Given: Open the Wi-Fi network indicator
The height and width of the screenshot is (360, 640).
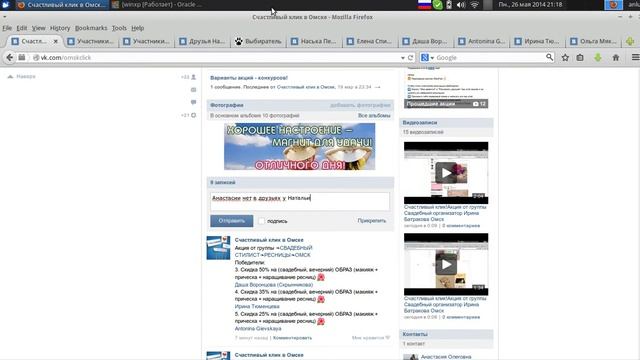Looking at the screenshot, I should pos(474,5).
